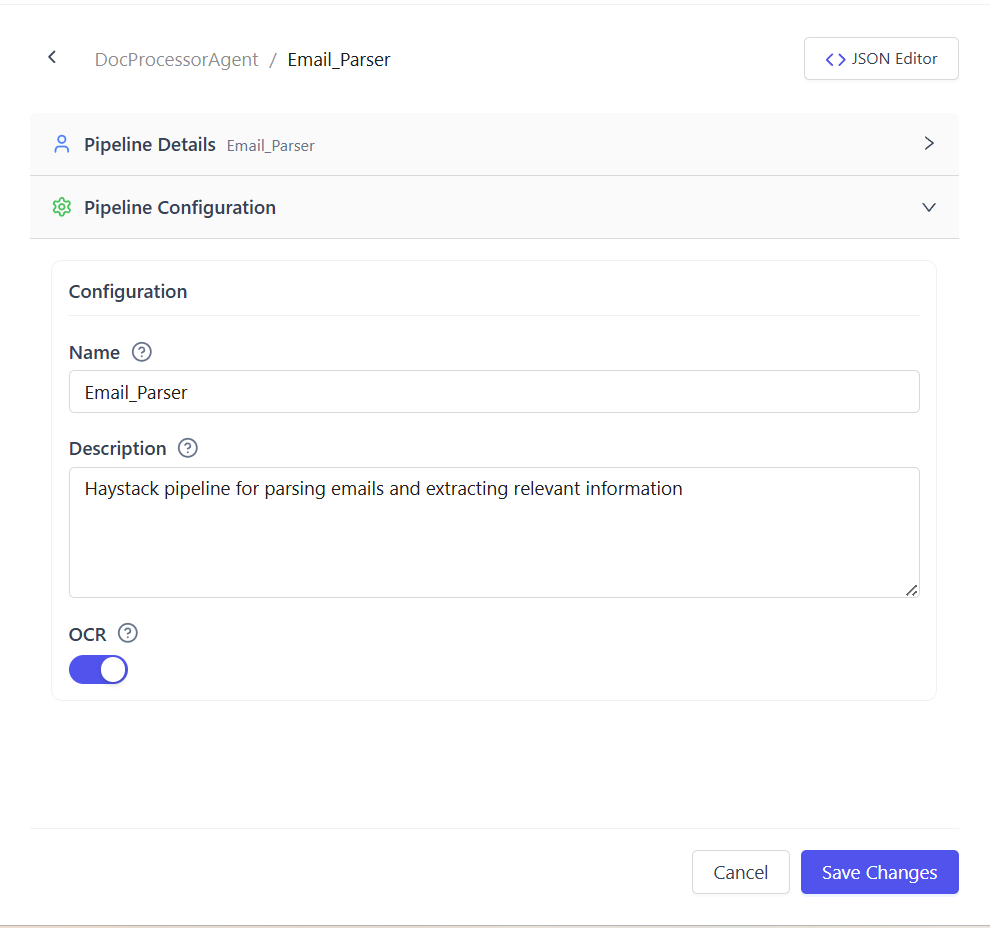Select Email_Parser breadcrumb item
The width and height of the screenshot is (990, 928).
point(339,60)
